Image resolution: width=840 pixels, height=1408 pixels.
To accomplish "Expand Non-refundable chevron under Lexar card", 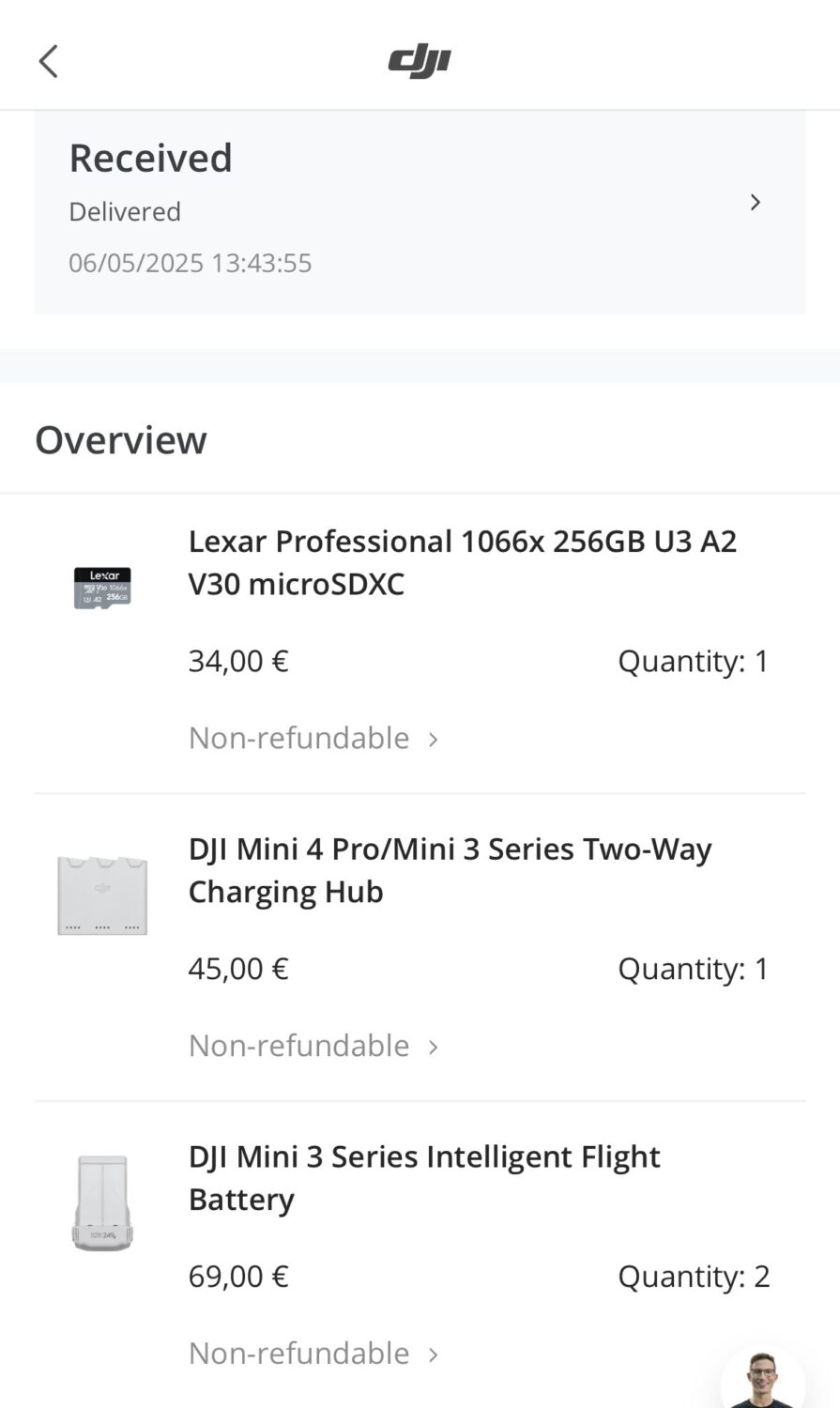I will click(434, 740).
